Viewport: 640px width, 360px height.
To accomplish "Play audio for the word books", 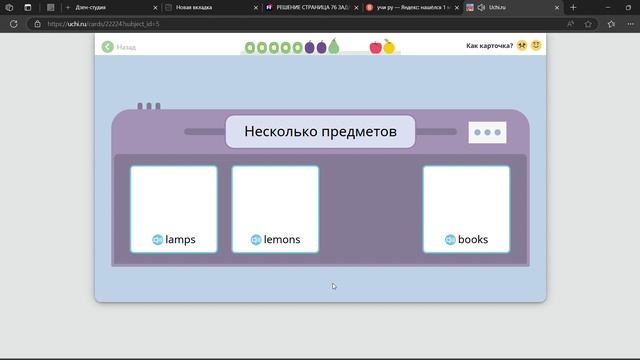I will [450, 240].
